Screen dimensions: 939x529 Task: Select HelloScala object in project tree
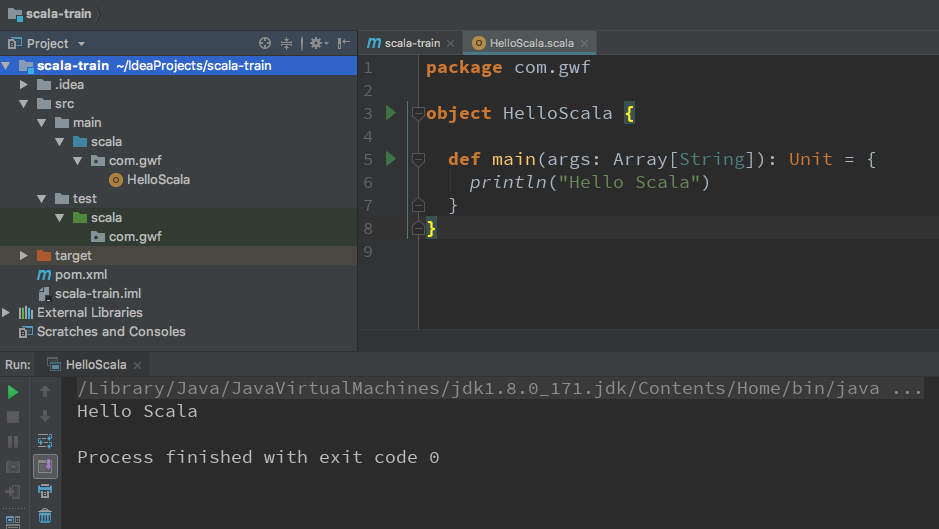158,180
